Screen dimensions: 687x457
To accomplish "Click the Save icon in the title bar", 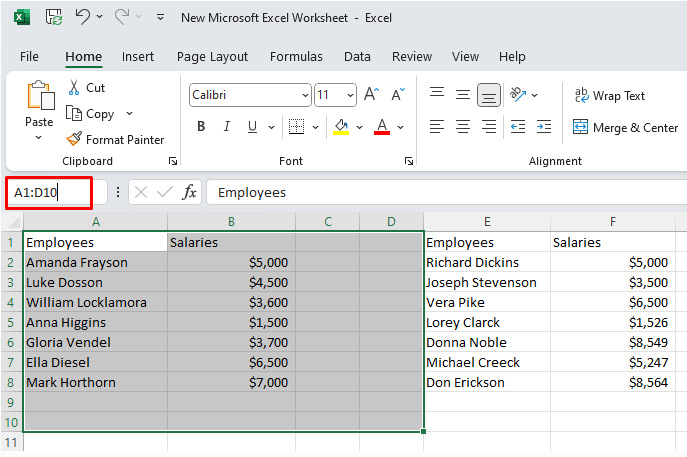I will pos(53,18).
